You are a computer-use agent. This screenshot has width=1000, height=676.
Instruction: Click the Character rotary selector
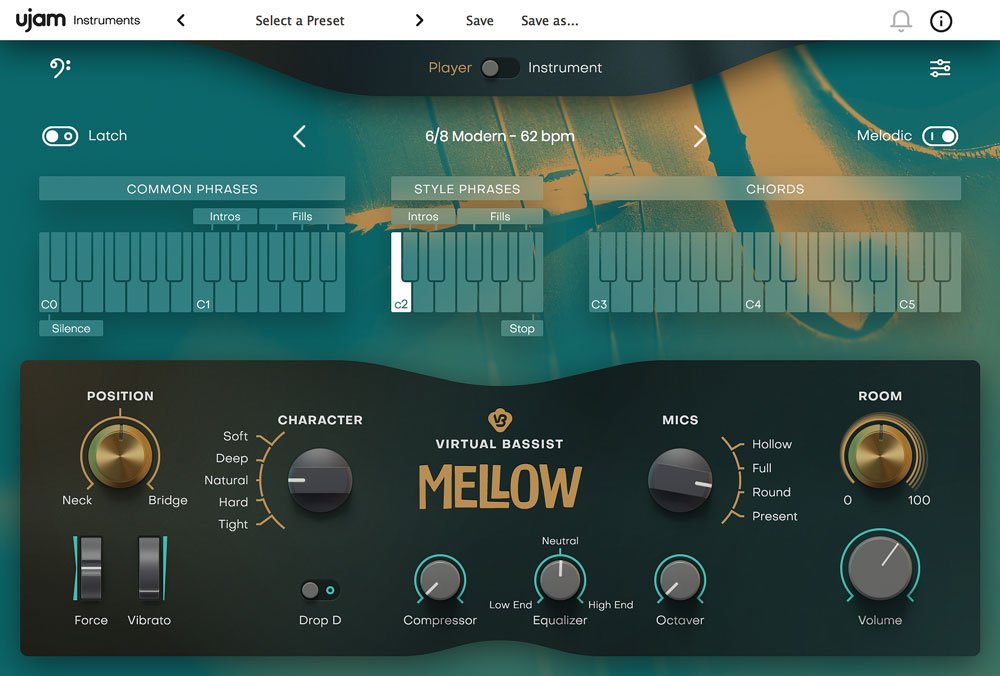click(320, 480)
